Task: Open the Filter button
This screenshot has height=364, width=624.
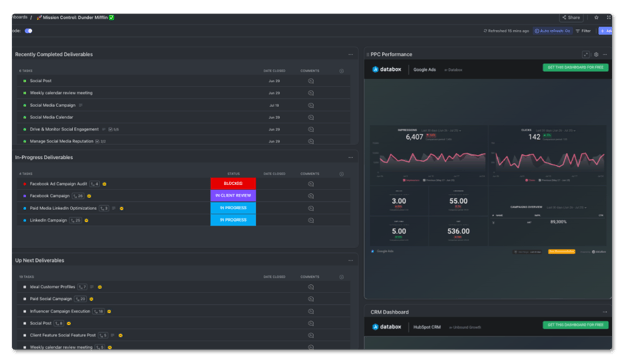Action: (x=583, y=31)
